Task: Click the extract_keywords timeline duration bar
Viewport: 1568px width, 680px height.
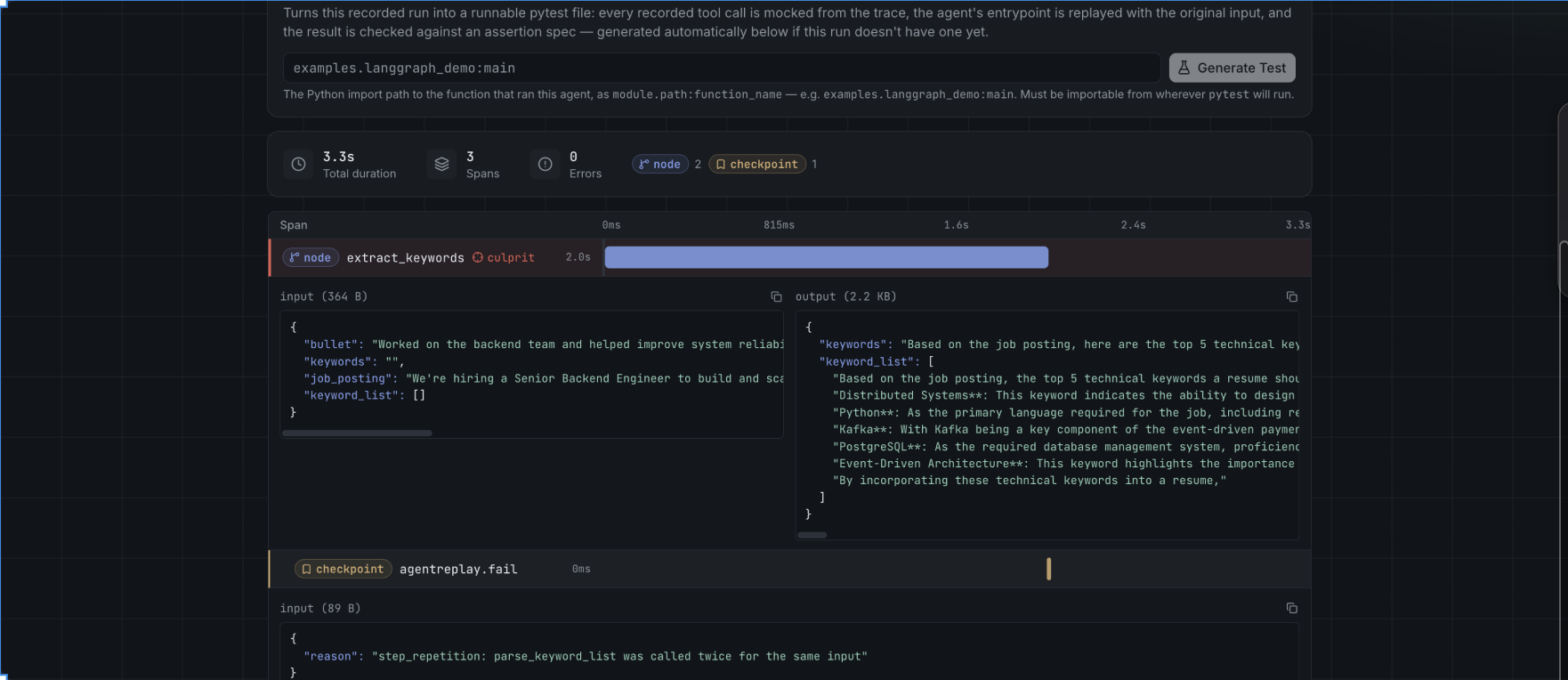Action: 827,257
